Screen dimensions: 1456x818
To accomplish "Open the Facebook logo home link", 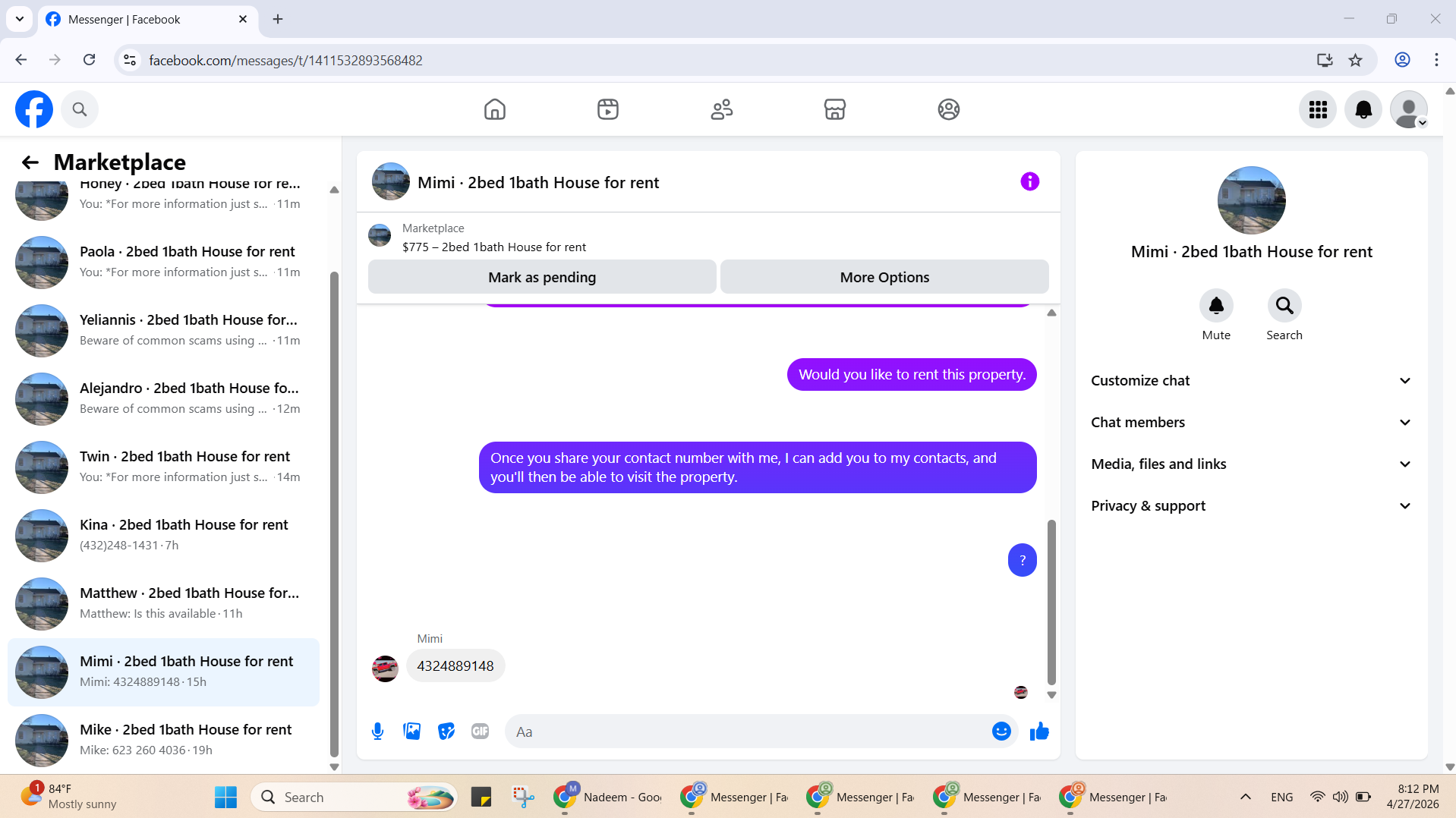I will tap(34, 109).
